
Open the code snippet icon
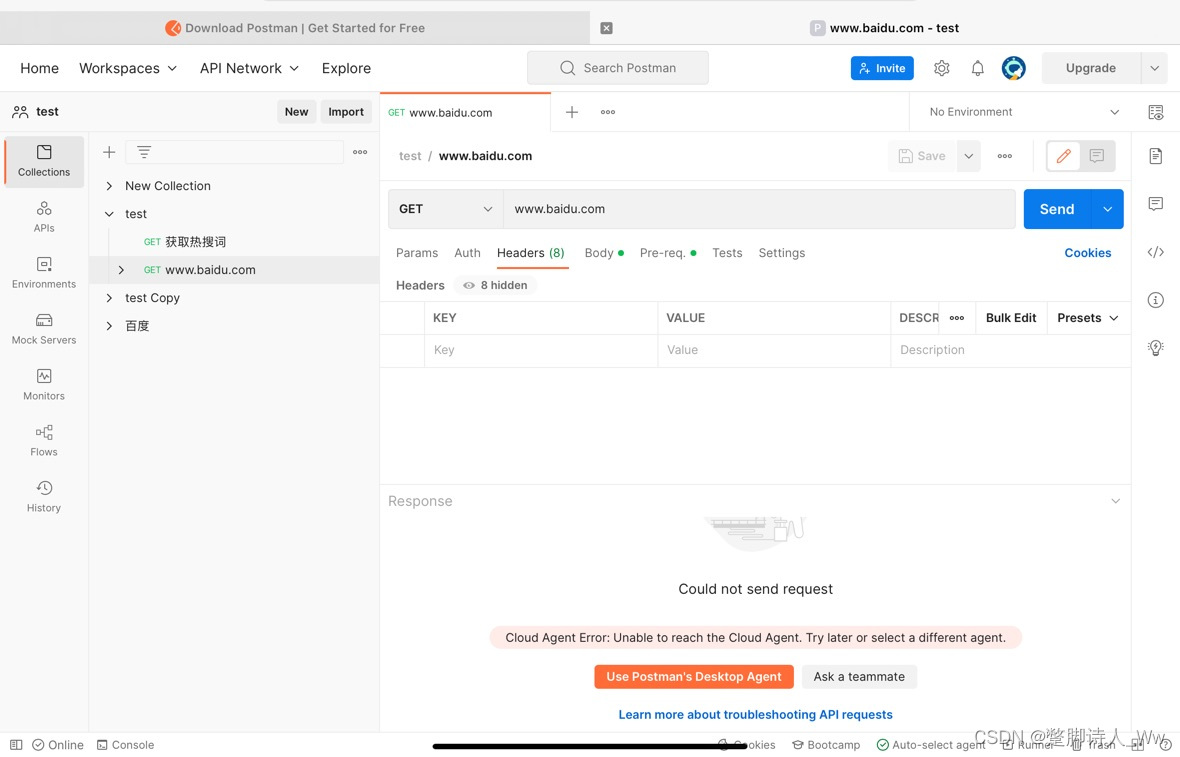(x=1156, y=252)
